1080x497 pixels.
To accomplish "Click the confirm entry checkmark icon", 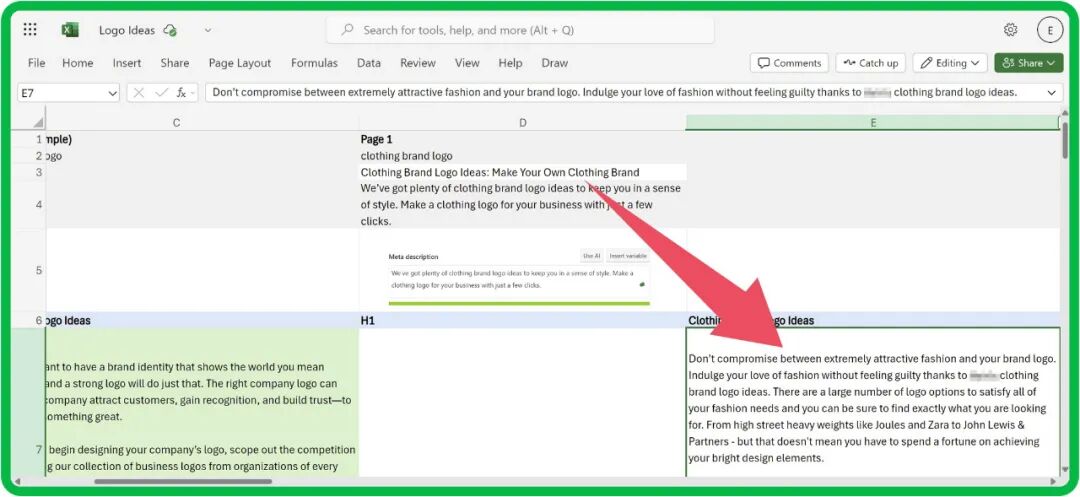I will click(161, 92).
